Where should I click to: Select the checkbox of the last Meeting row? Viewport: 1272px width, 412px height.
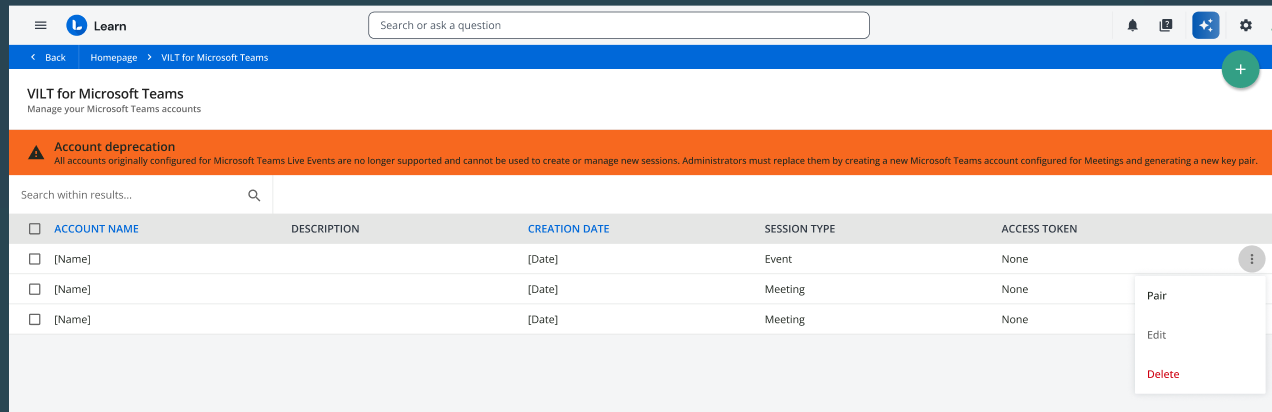[35, 319]
